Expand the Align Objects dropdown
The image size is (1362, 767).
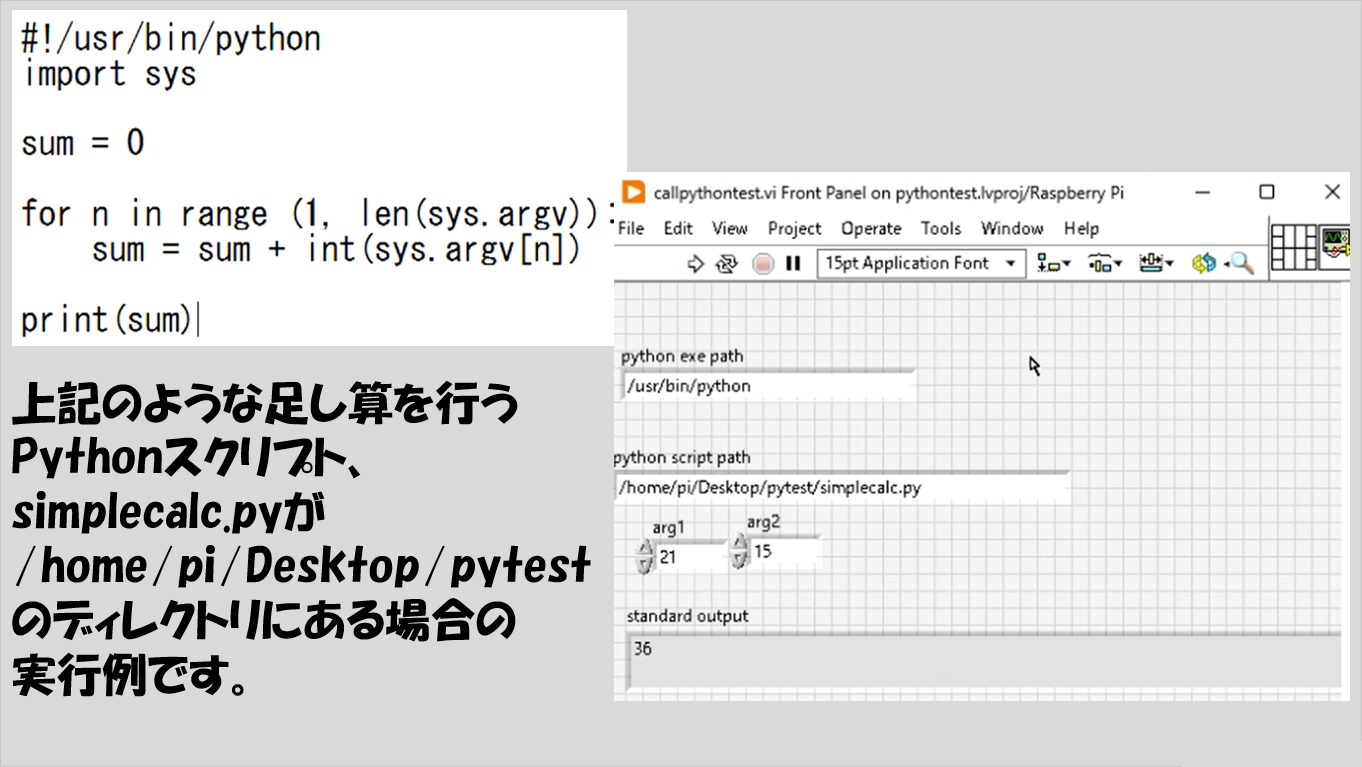tap(1054, 264)
